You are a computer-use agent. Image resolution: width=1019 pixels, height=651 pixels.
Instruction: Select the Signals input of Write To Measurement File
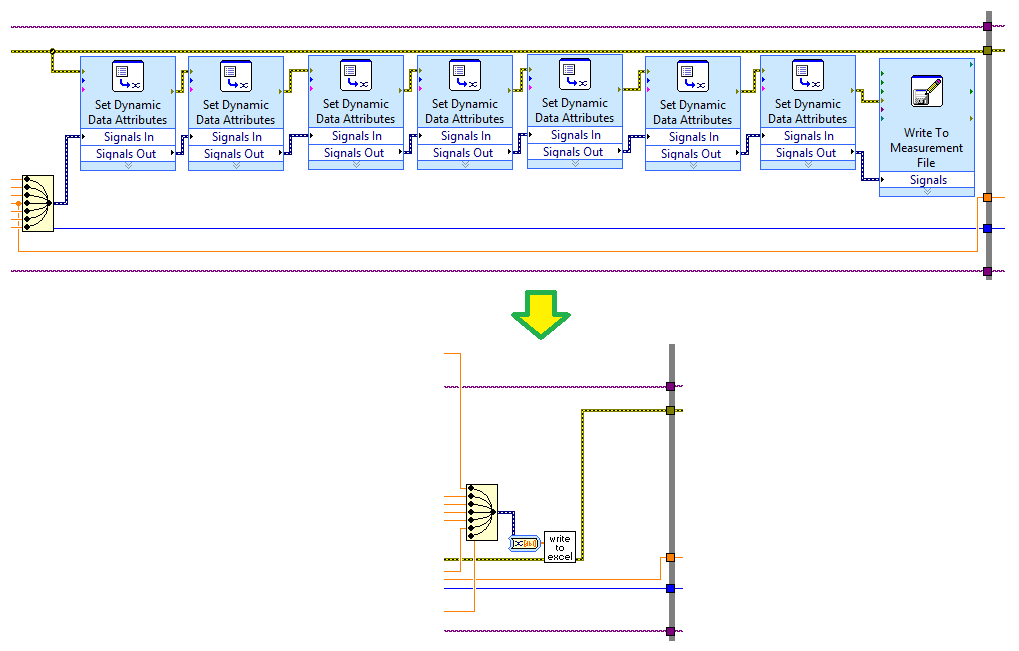tap(926, 179)
